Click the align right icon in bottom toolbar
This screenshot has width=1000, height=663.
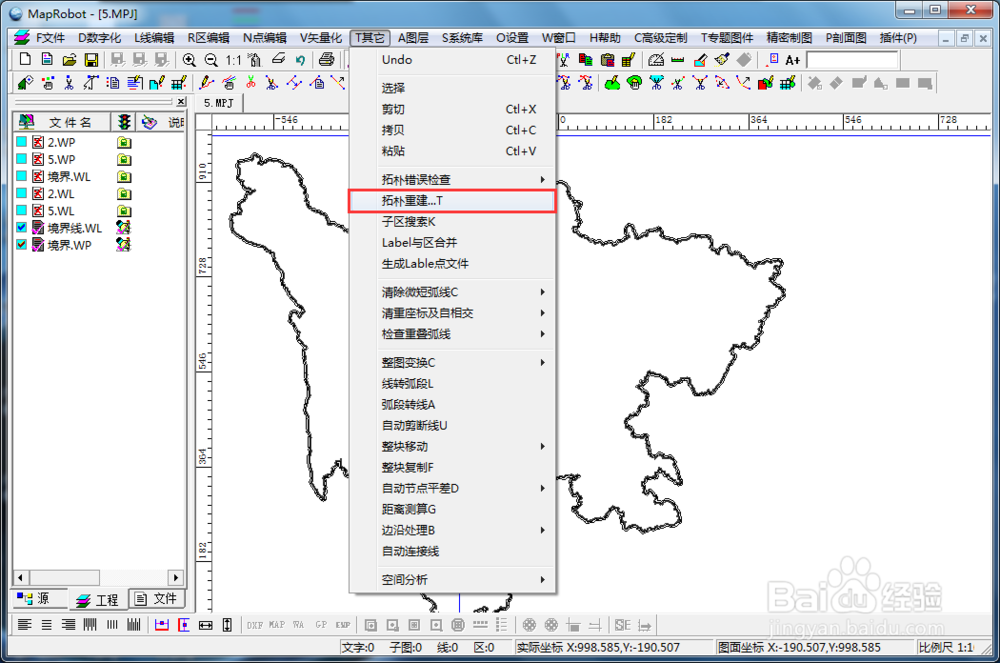[x=68, y=625]
